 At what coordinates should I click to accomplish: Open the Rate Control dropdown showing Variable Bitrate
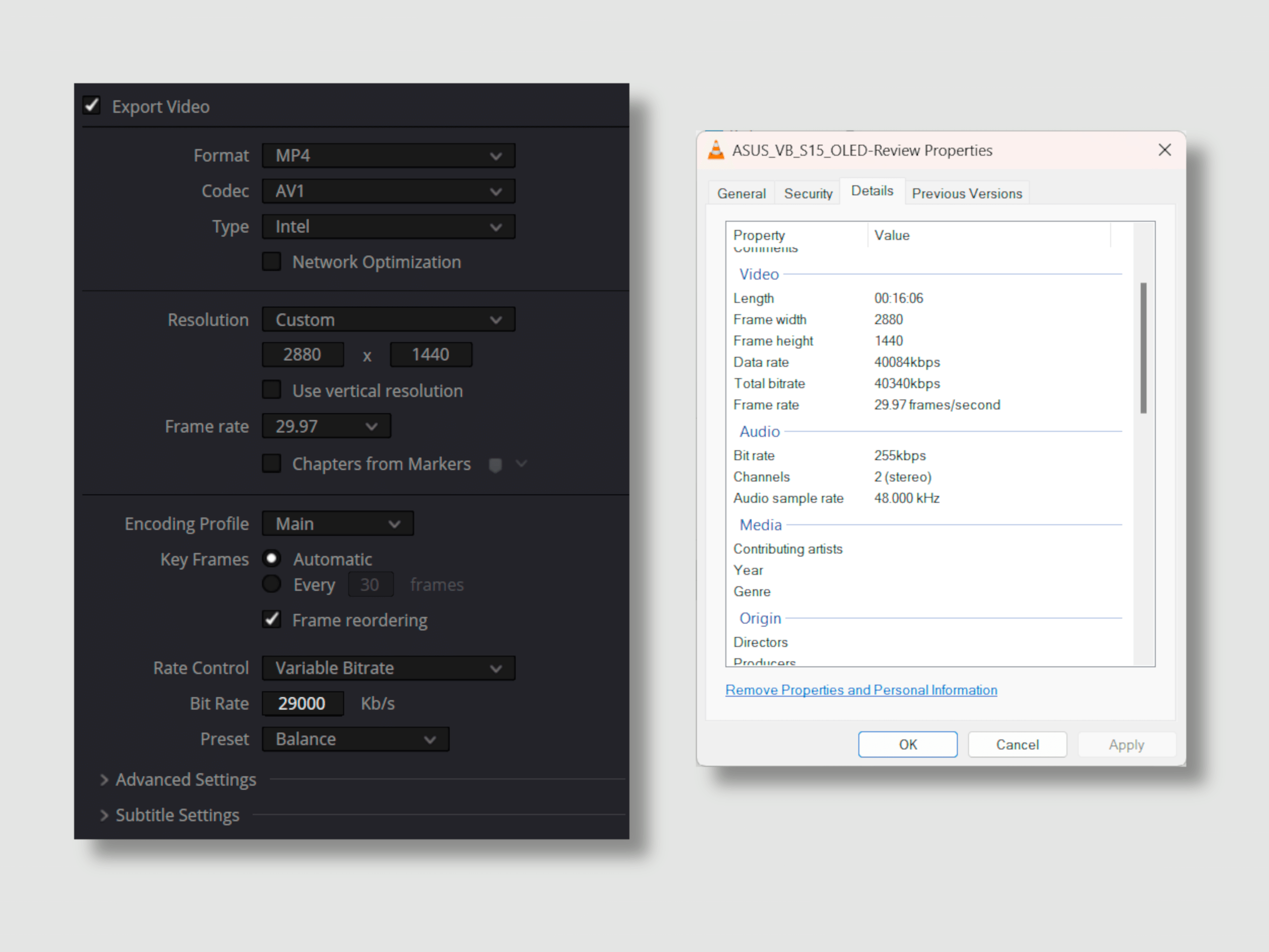coord(388,668)
